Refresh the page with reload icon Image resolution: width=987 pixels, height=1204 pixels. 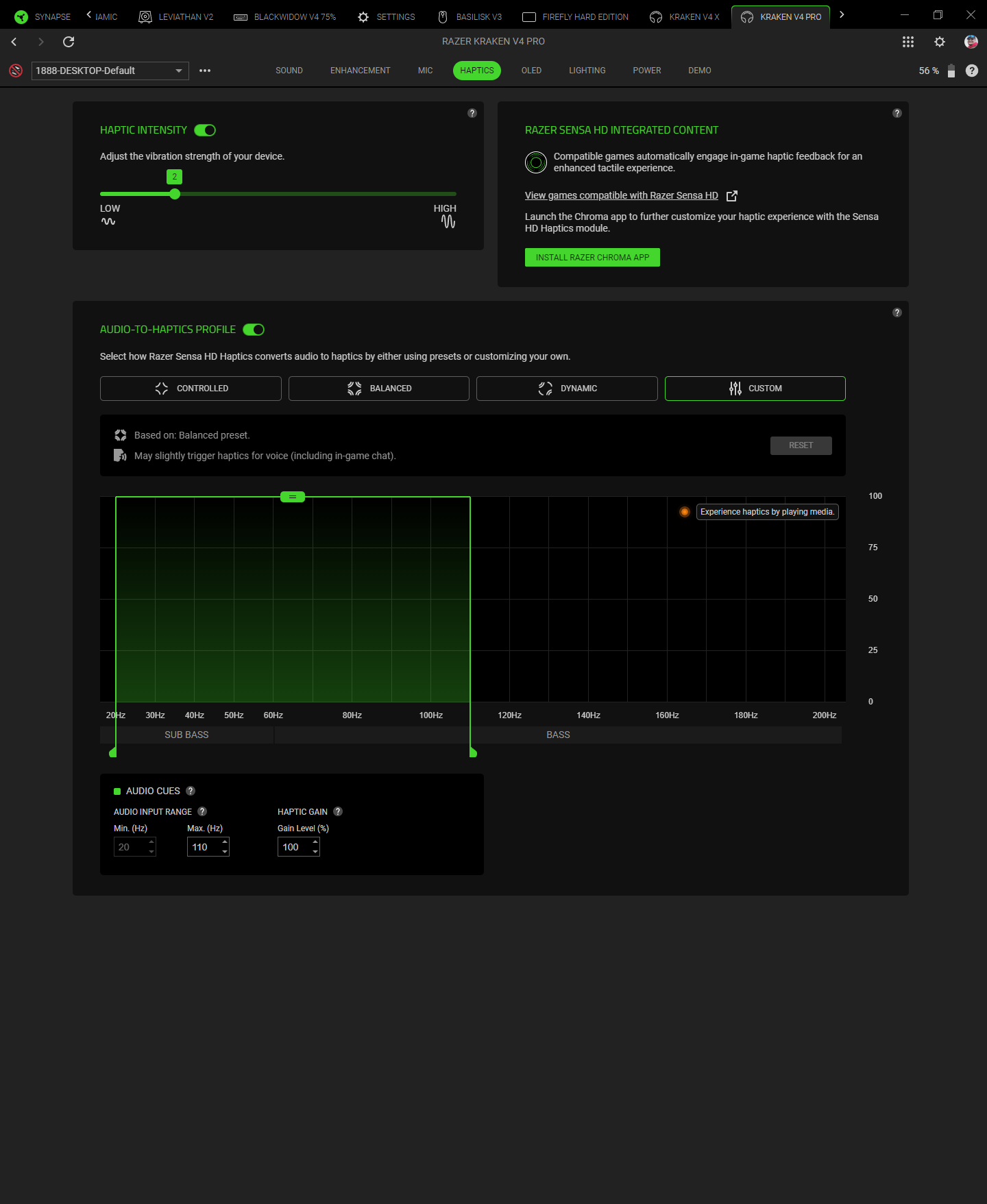click(69, 42)
